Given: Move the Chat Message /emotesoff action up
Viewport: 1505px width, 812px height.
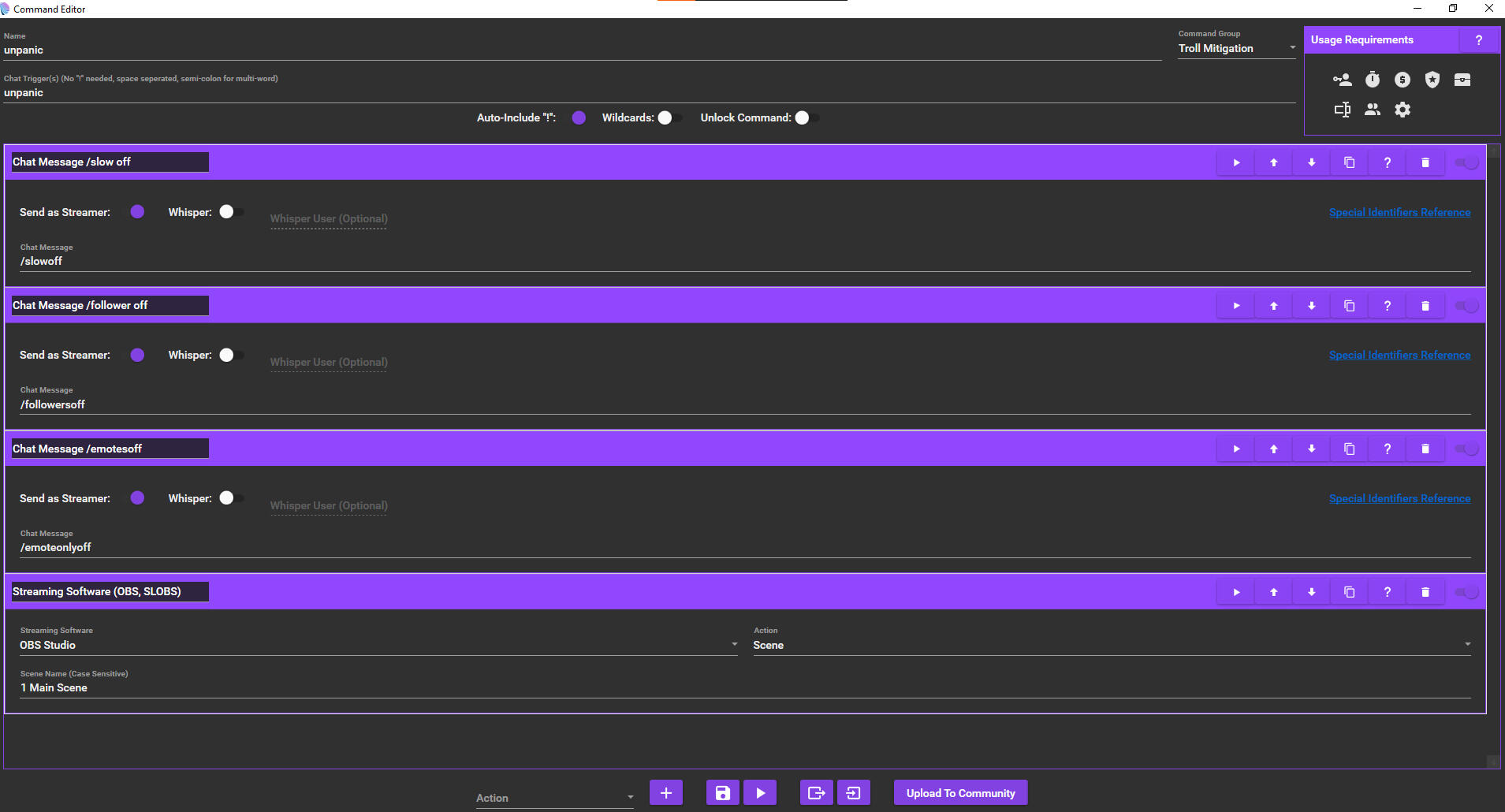Looking at the screenshot, I should (x=1273, y=449).
